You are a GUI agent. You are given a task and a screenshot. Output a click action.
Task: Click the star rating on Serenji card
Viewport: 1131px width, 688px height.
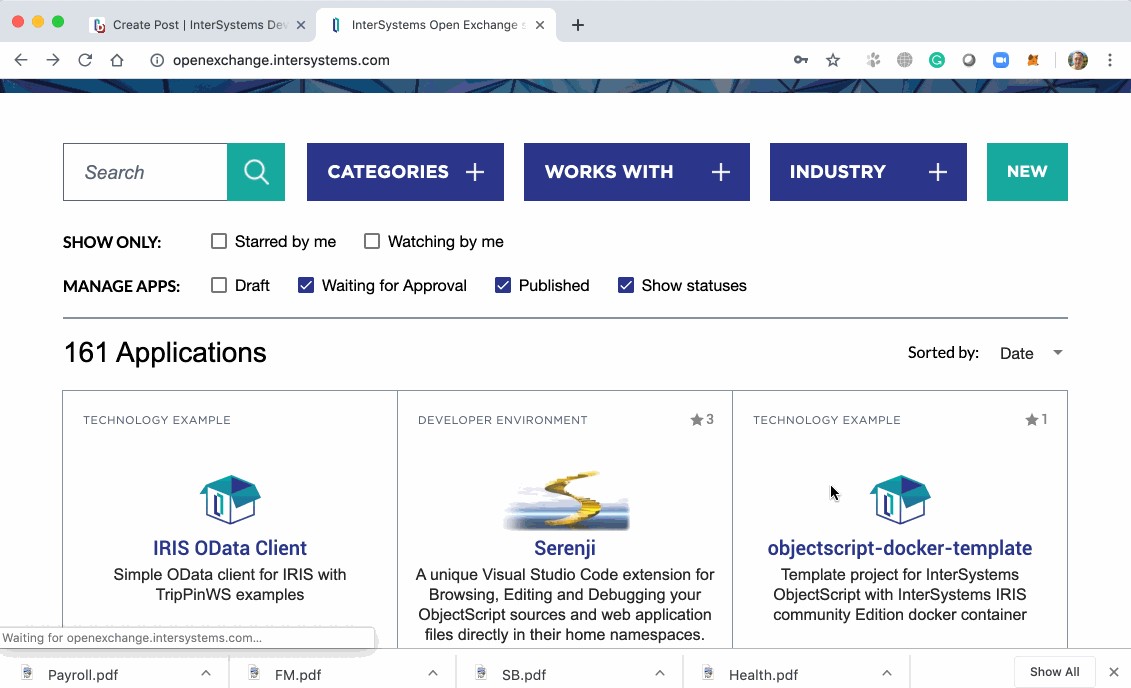702,420
